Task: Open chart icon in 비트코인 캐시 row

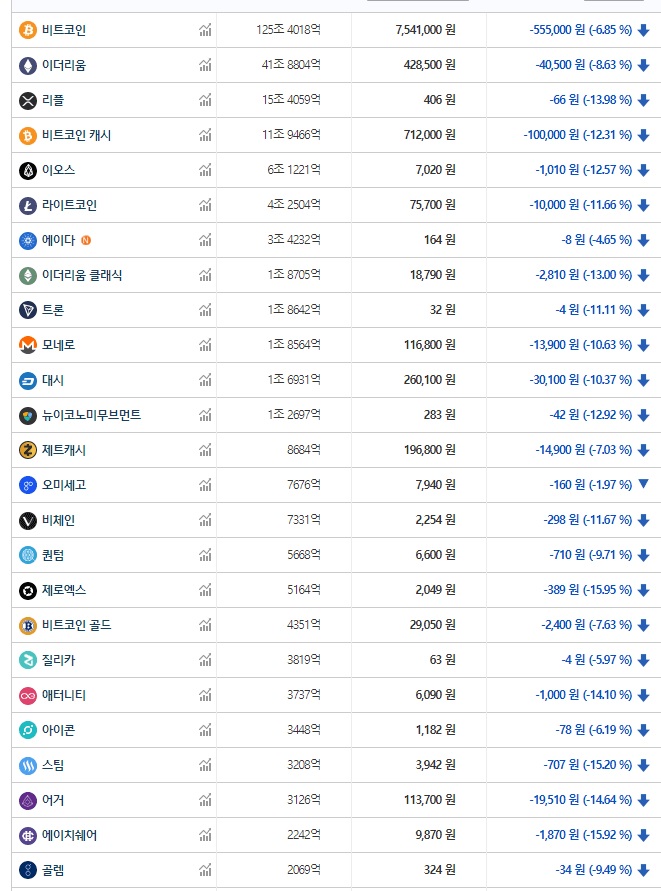Action: [205, 135]
